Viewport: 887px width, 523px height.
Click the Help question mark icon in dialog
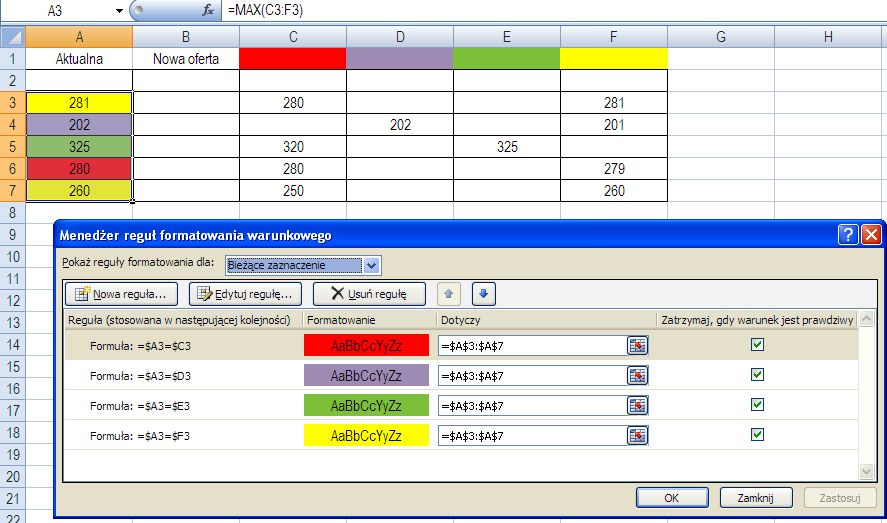847,234
